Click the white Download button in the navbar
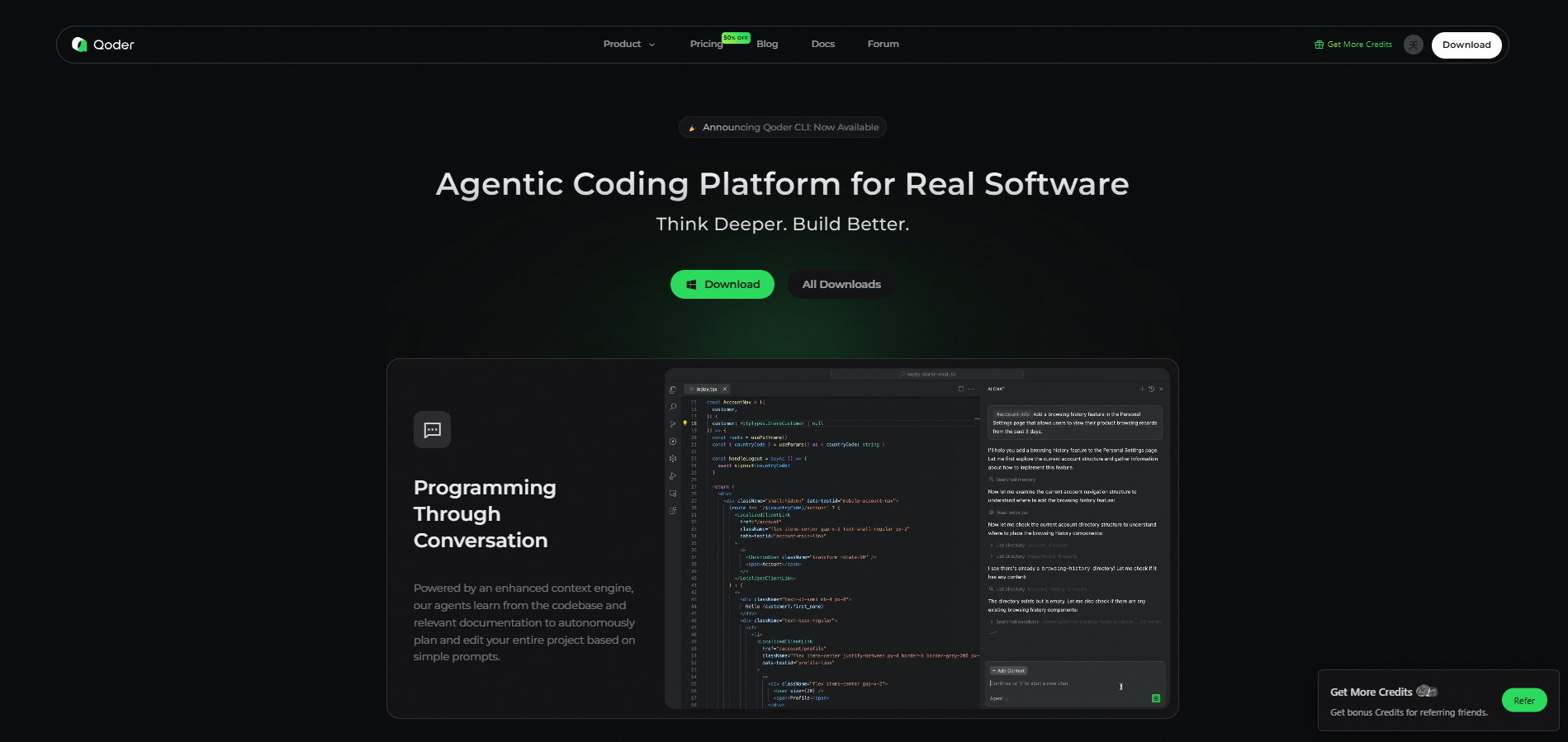Viewport: 1568px width, 742px height. tap(1466, 45)
